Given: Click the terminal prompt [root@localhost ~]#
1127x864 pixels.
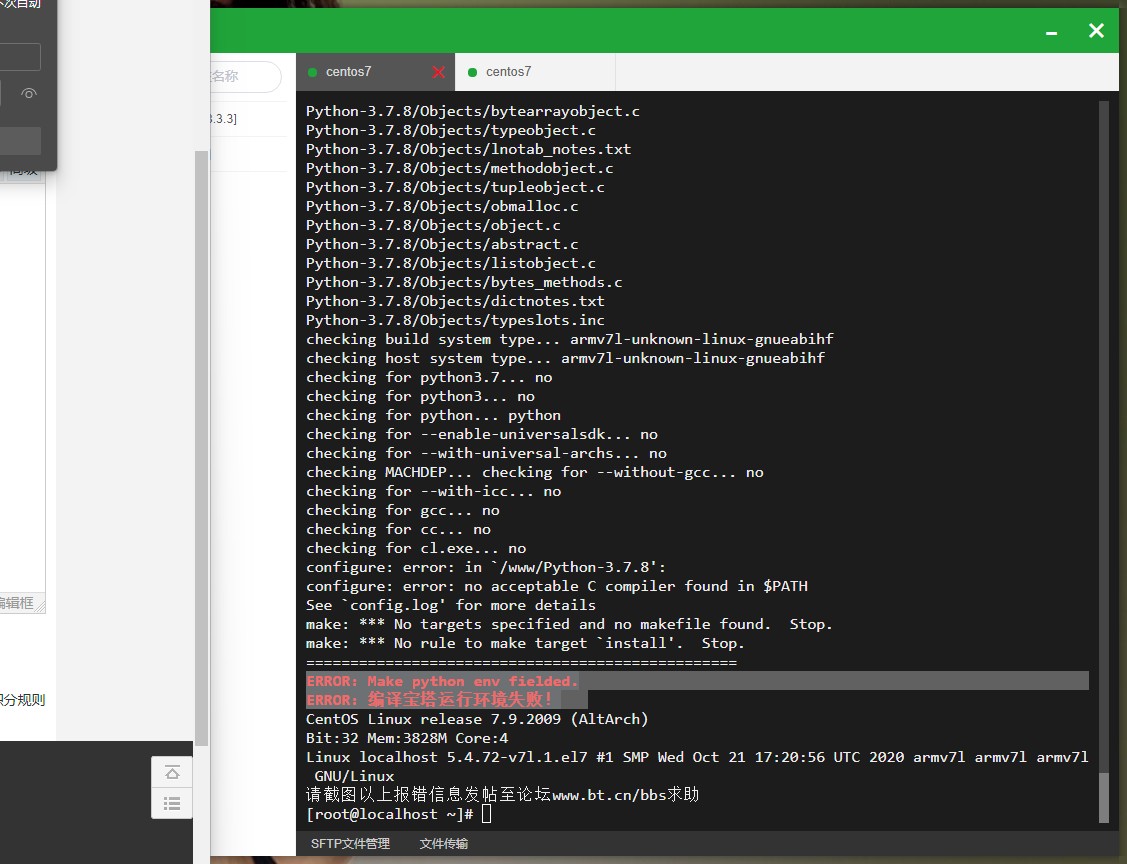Looking at the screenshot, I should click(x=390, y=814).
